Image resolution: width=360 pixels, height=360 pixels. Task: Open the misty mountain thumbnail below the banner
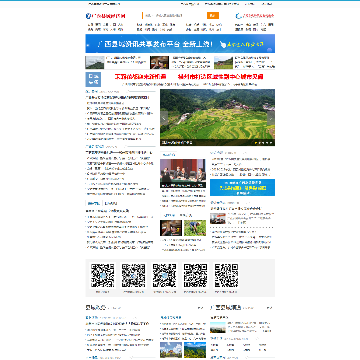(95, 62)
